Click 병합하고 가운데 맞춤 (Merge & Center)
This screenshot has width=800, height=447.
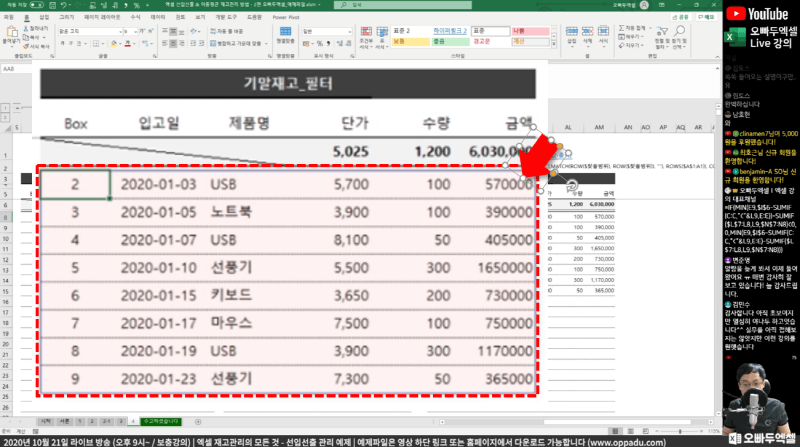(x=236, y=43)
